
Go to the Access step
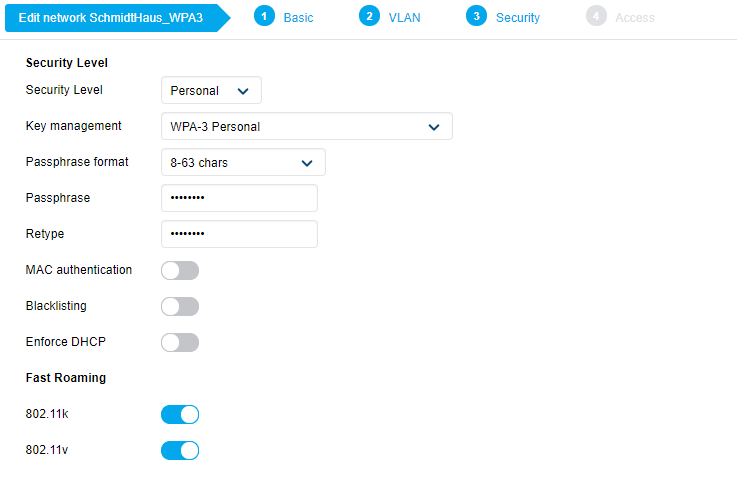(x=635, y=18)
